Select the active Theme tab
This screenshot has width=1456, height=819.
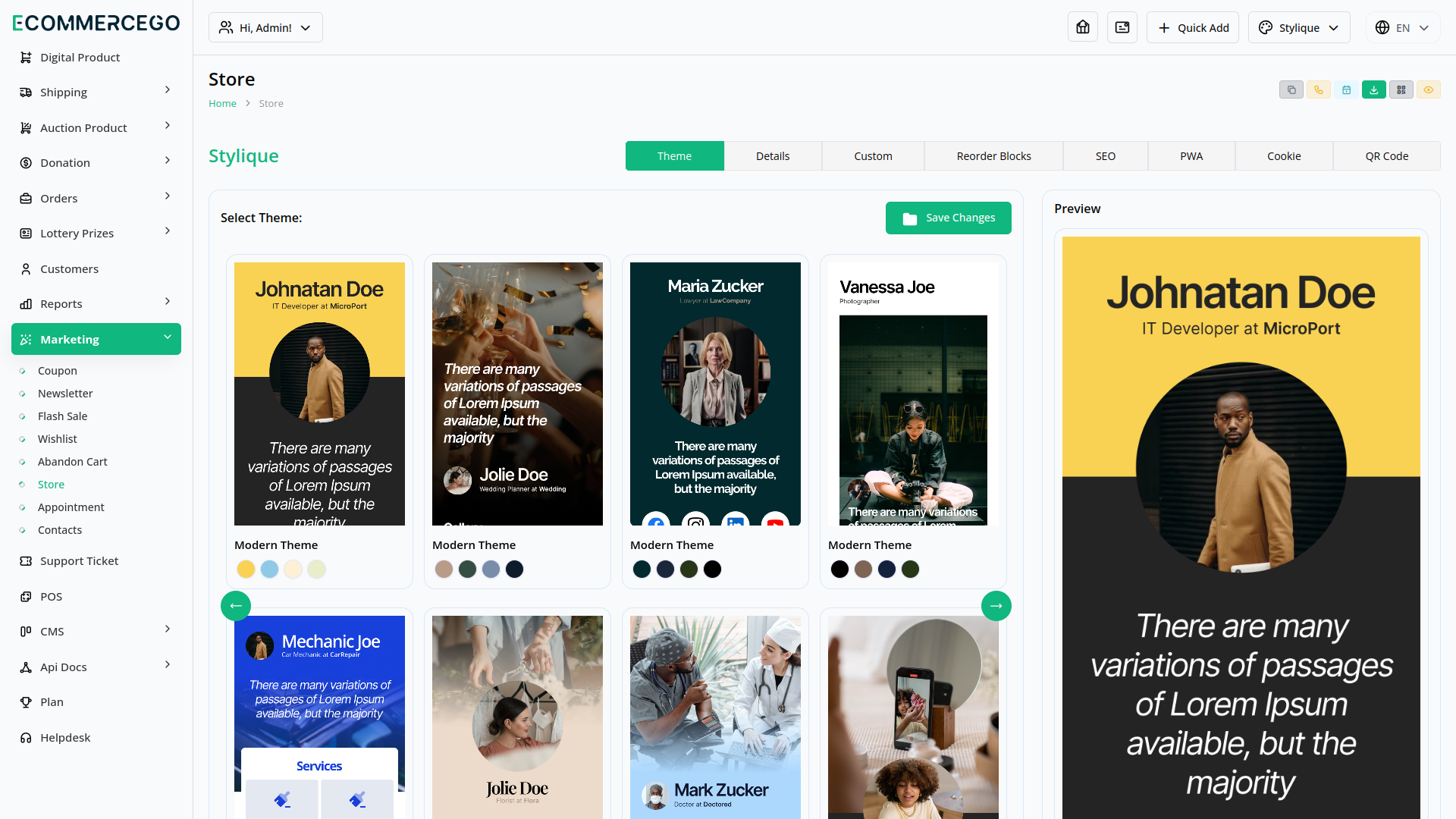[674, 155]
